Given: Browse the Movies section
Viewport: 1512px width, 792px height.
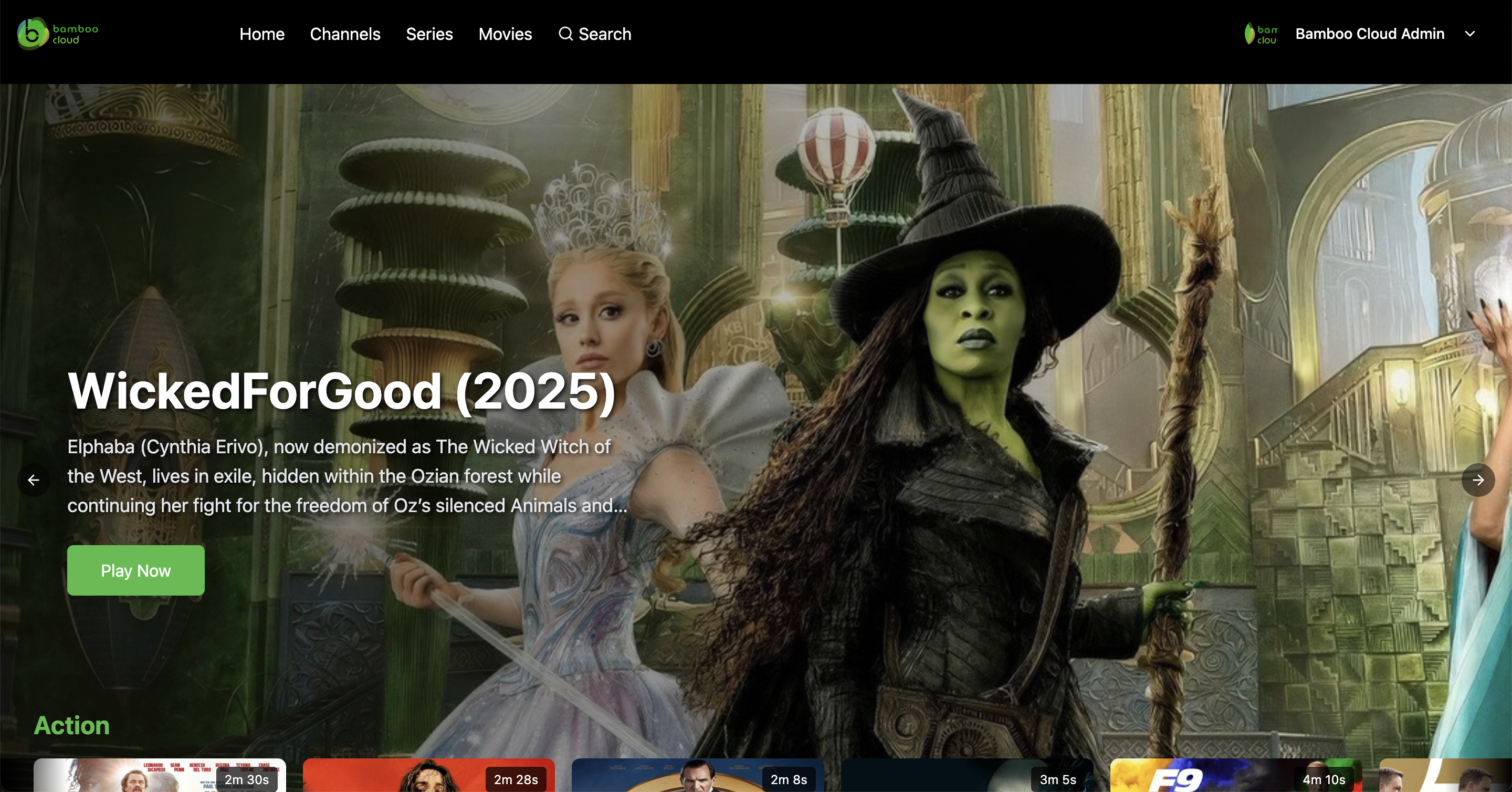Looking at the screenshot, I should 505,34.
